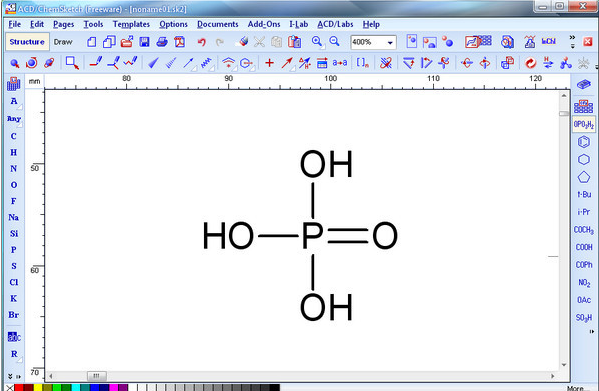
Task: Click the red plus reaction tool
Action: pyautogui.click(x=269, y=63)
